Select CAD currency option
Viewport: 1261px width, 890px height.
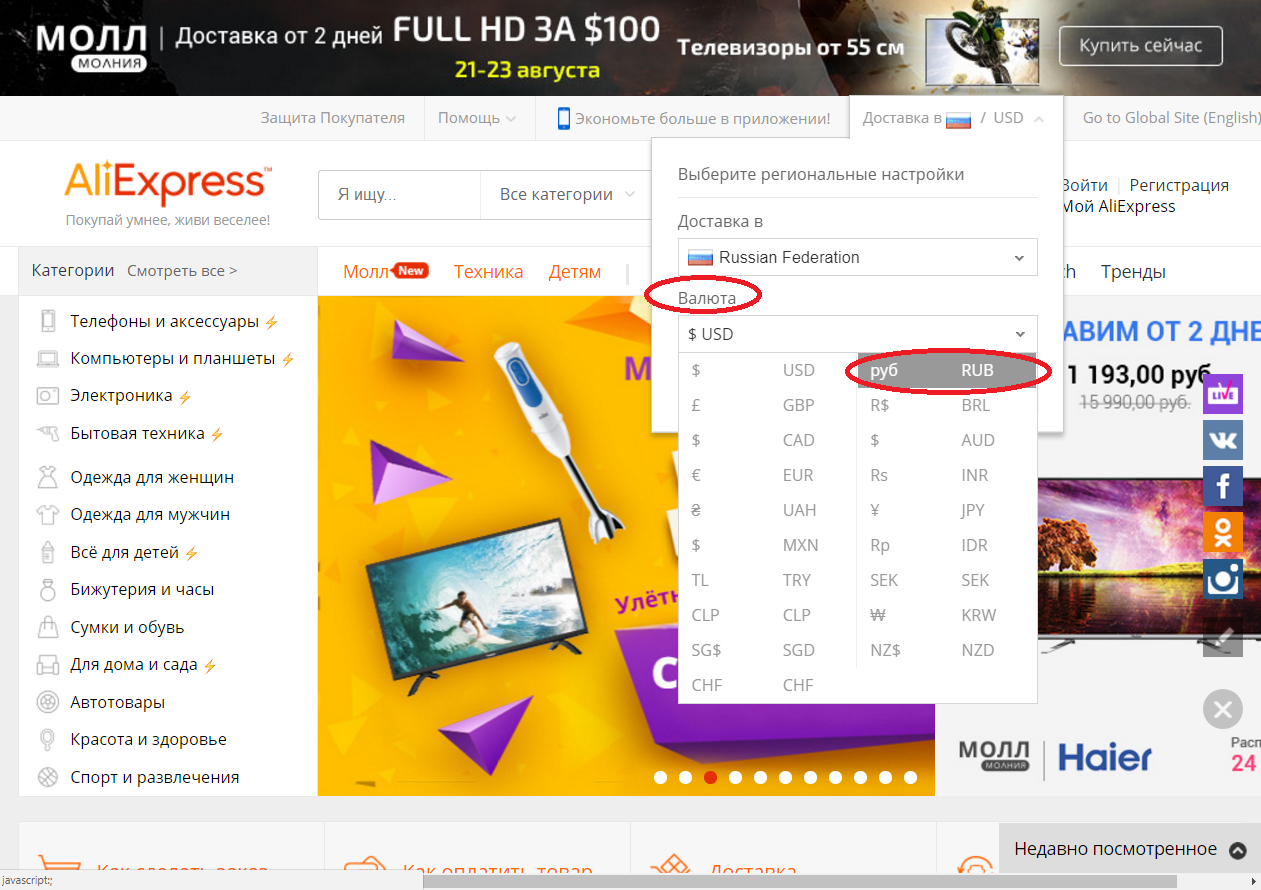click(x=767, y=440)
